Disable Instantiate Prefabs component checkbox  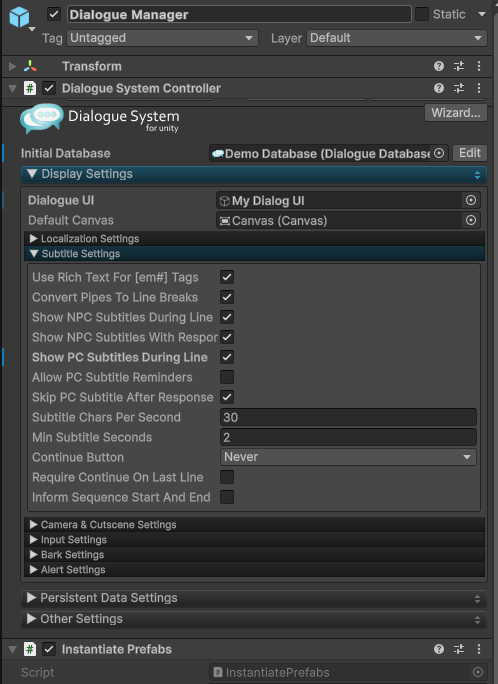(49, 649)
